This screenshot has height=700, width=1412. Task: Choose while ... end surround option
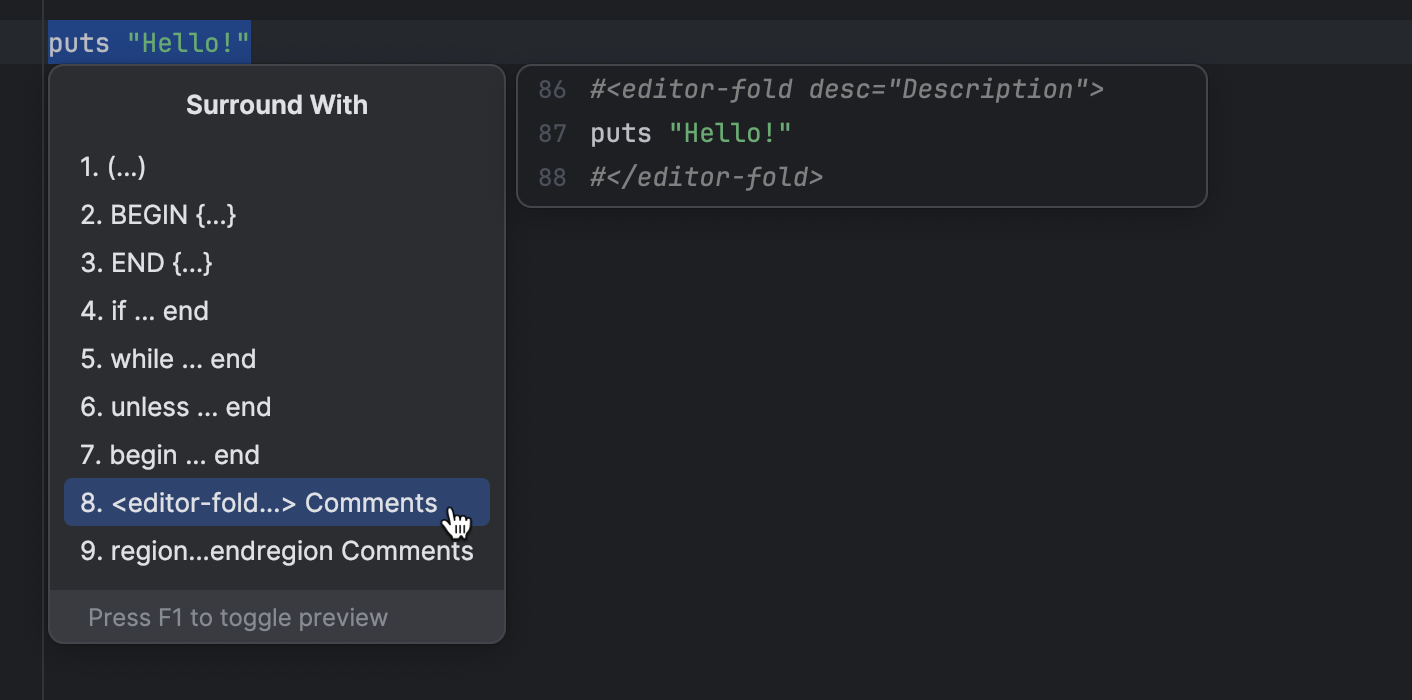(168, 358)
